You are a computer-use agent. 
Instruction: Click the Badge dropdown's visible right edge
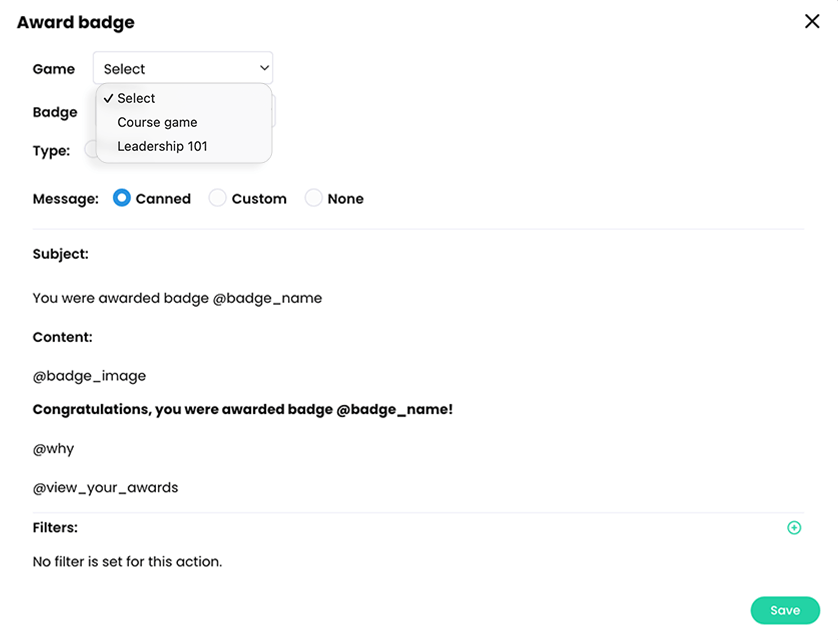click(x=274, y=112)
